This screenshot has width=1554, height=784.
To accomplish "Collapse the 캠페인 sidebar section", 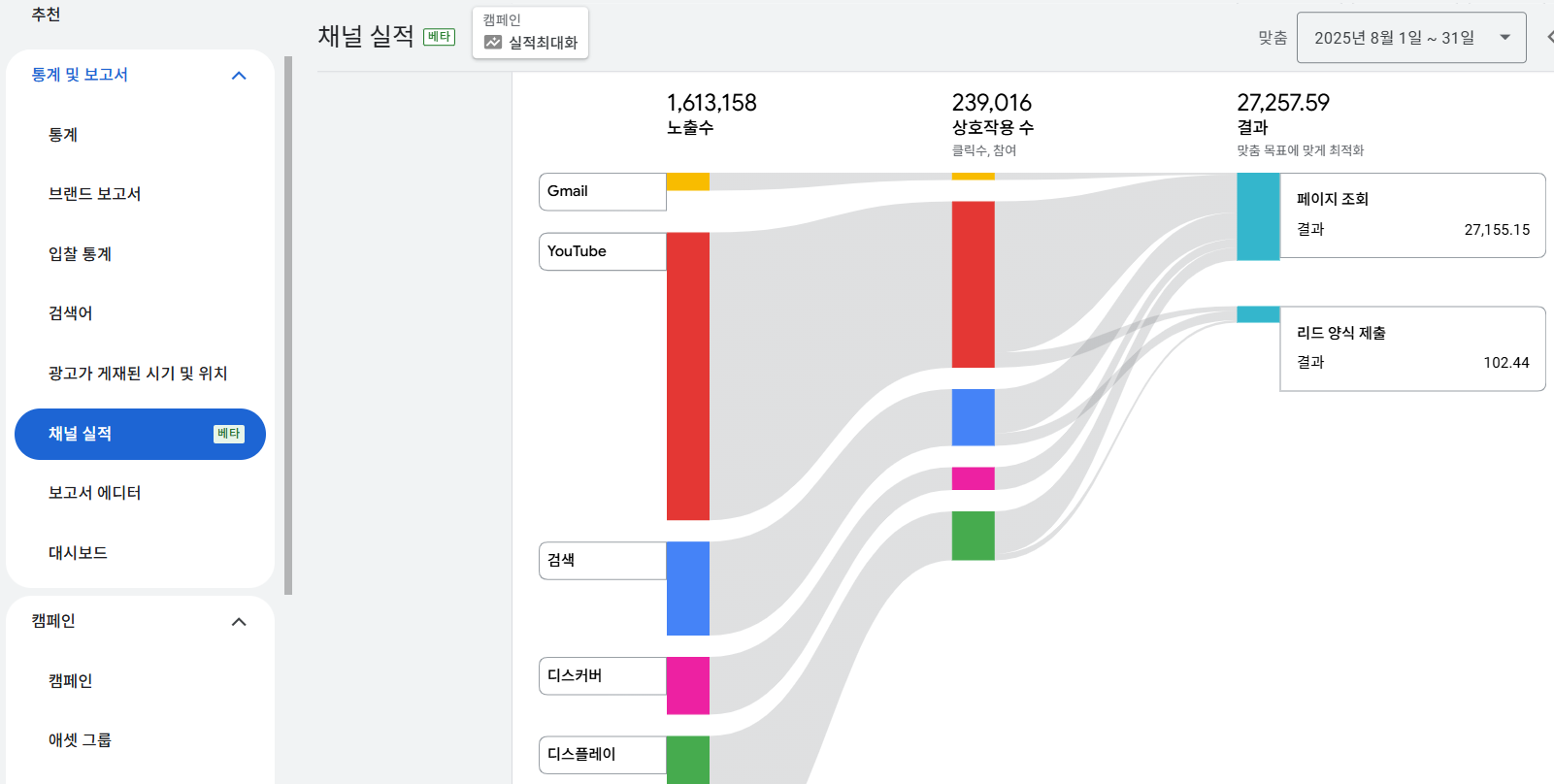I will (x=239, y=622).
